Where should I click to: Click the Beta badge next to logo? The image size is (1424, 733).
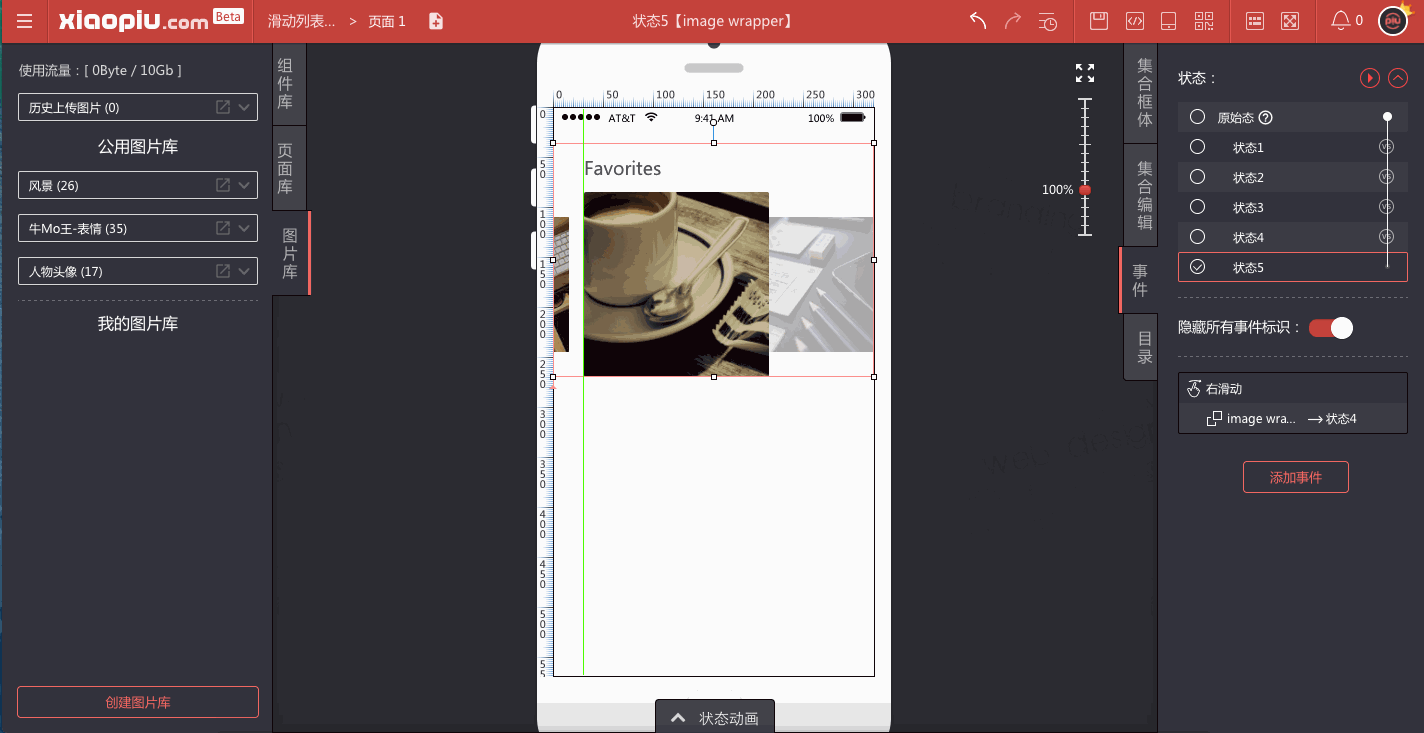tap(228, 16)
